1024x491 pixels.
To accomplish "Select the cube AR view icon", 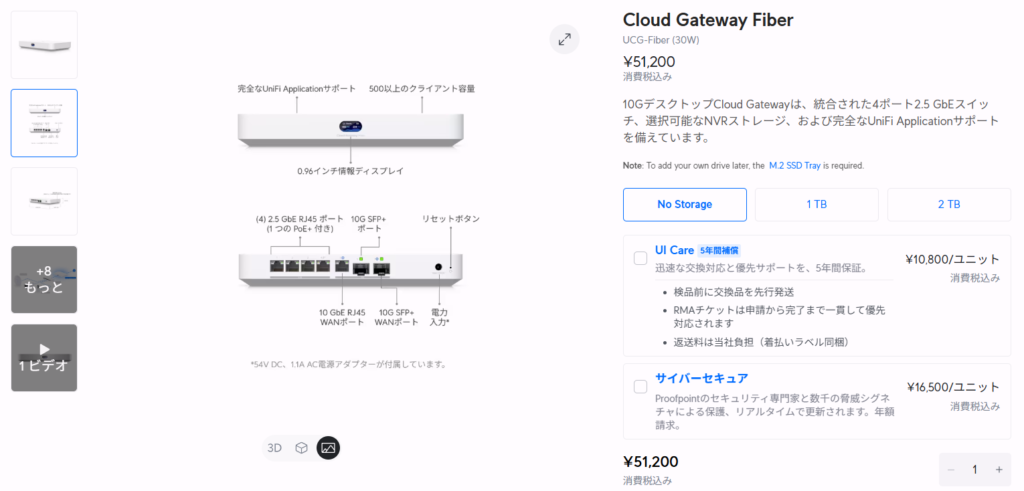I will pyautogui.click(x=301, y=448).
